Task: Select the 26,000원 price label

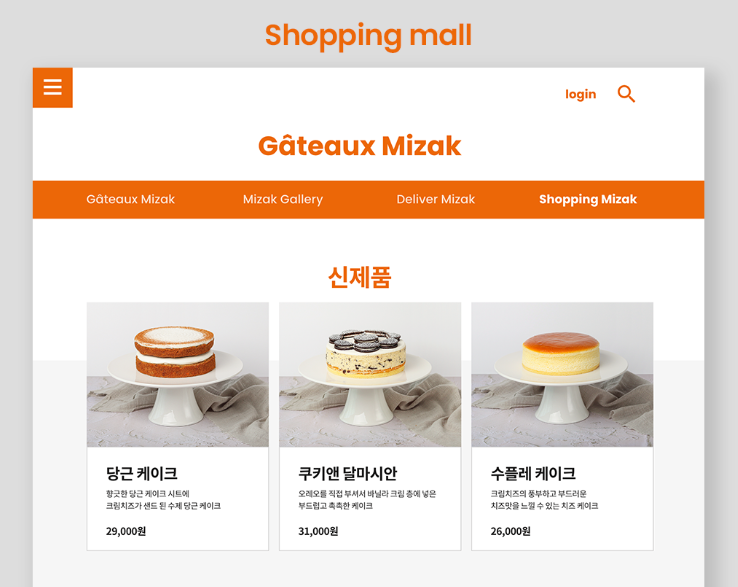Action: (x=511, y=531)
